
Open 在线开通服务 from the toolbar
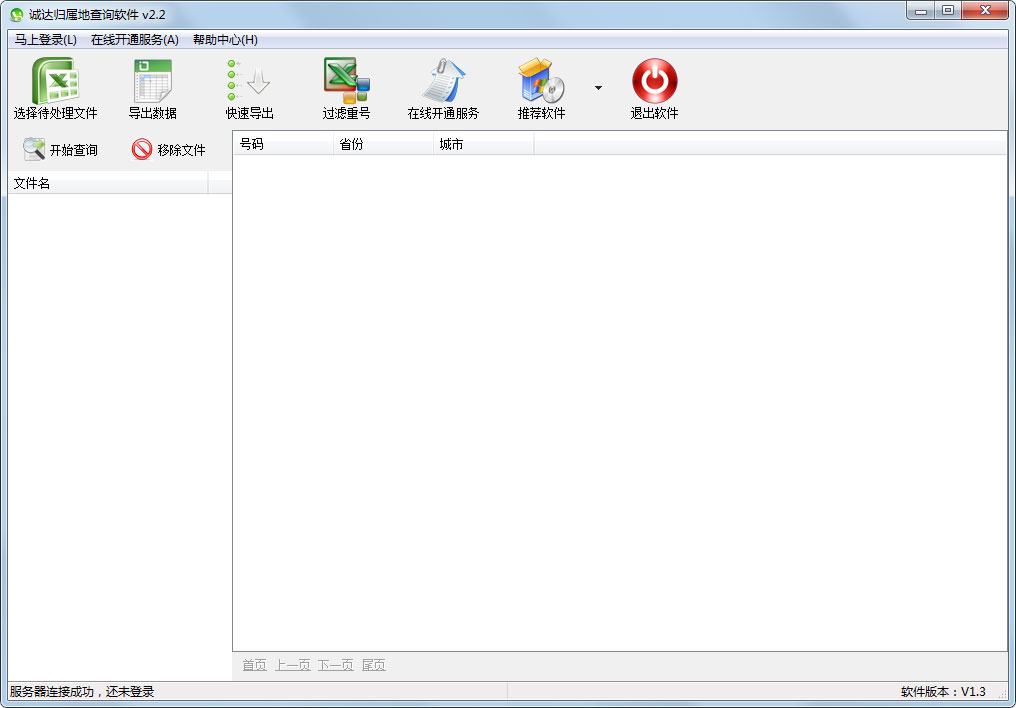click(x=443, y=81)
